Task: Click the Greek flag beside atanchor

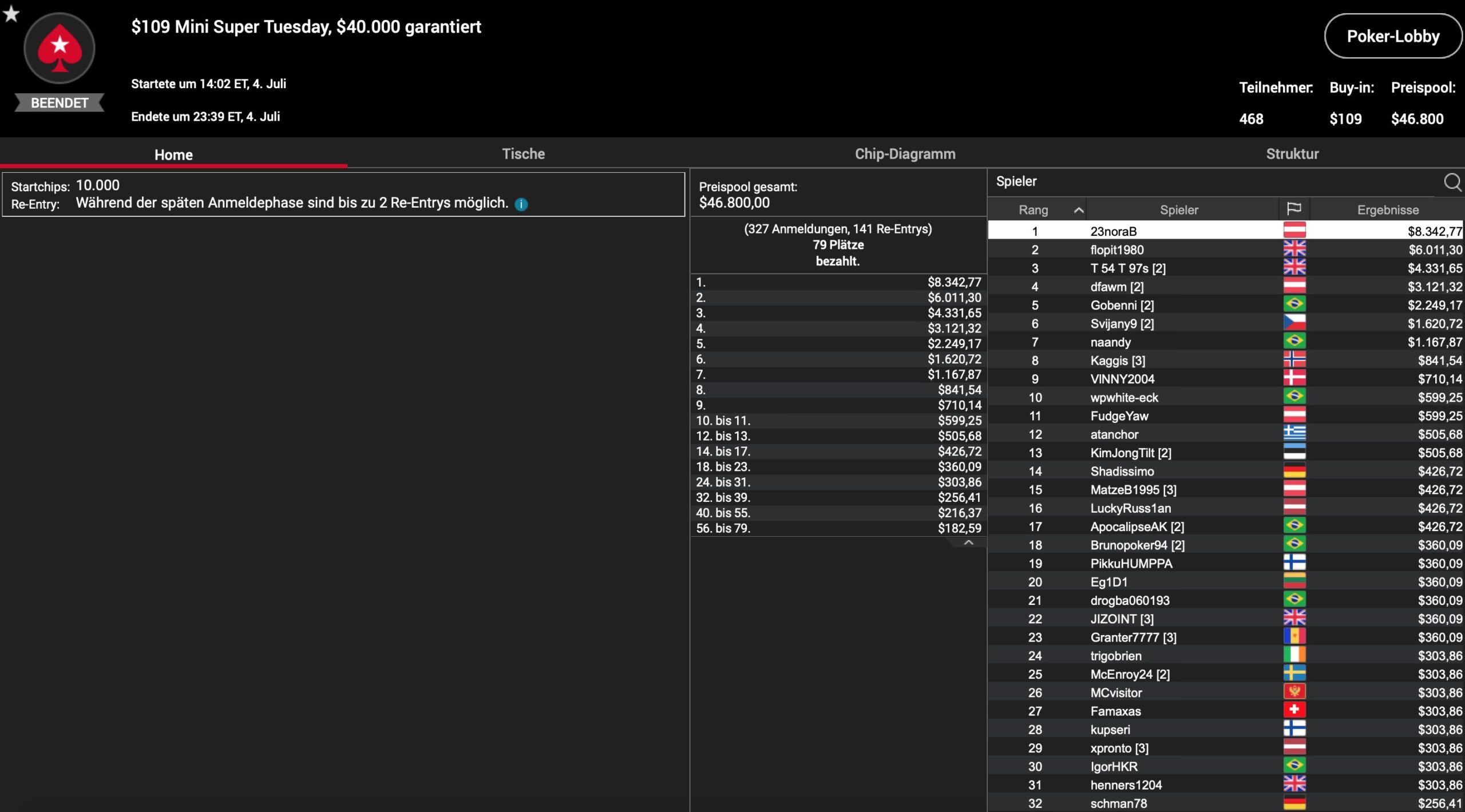Action: tap(1294, 434)
